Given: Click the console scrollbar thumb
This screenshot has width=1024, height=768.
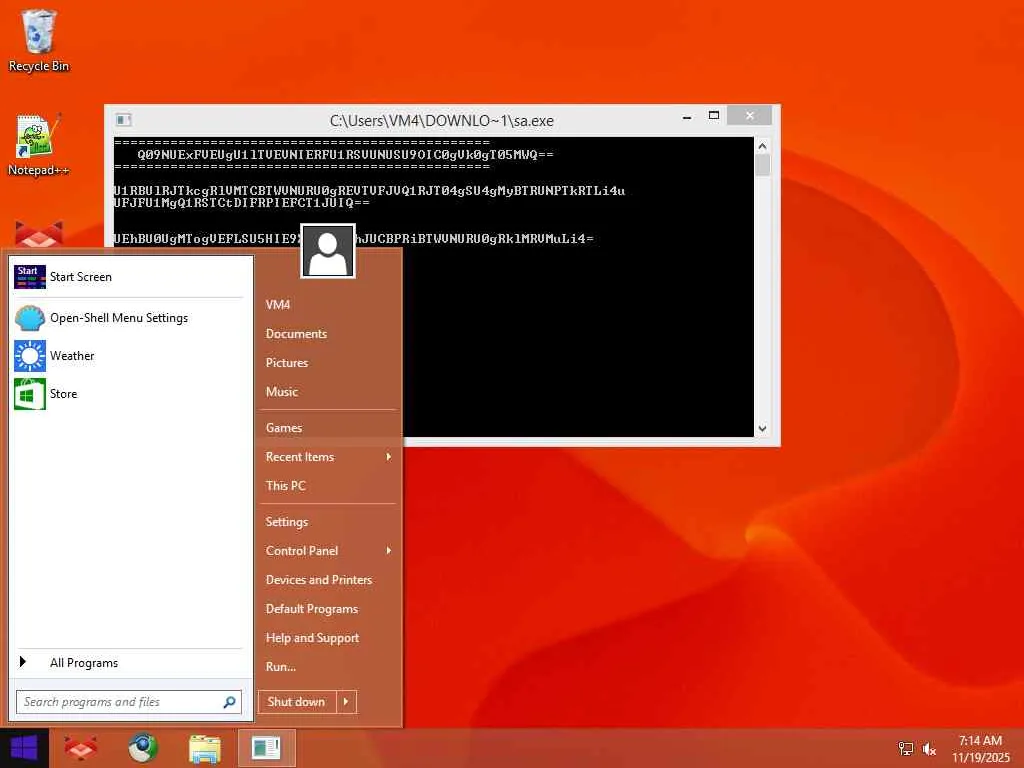Looking at the screenshot, I should [x=762, y=165].
